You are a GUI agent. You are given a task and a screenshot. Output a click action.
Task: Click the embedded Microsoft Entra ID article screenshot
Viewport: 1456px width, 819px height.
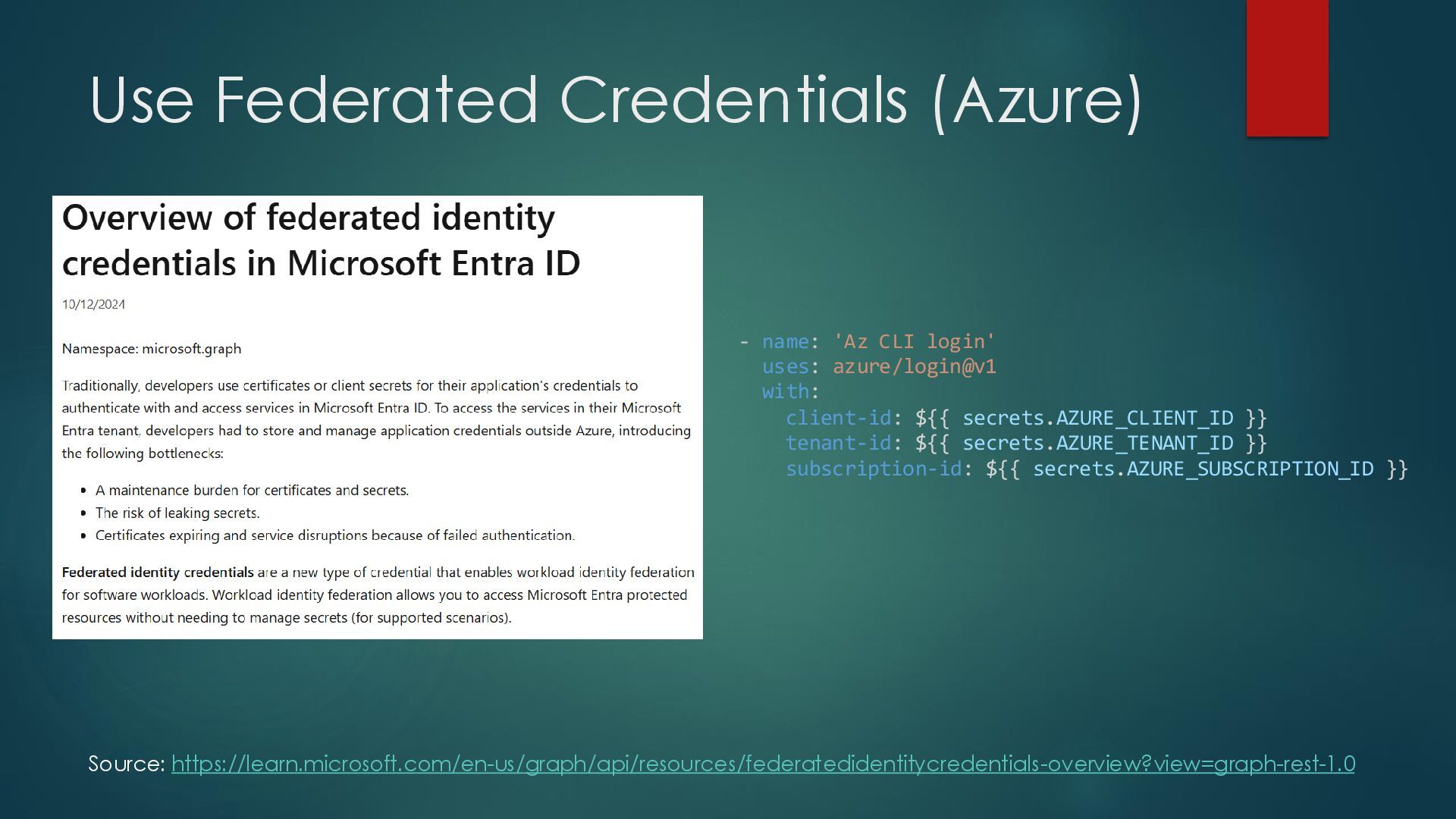[378, 417]
